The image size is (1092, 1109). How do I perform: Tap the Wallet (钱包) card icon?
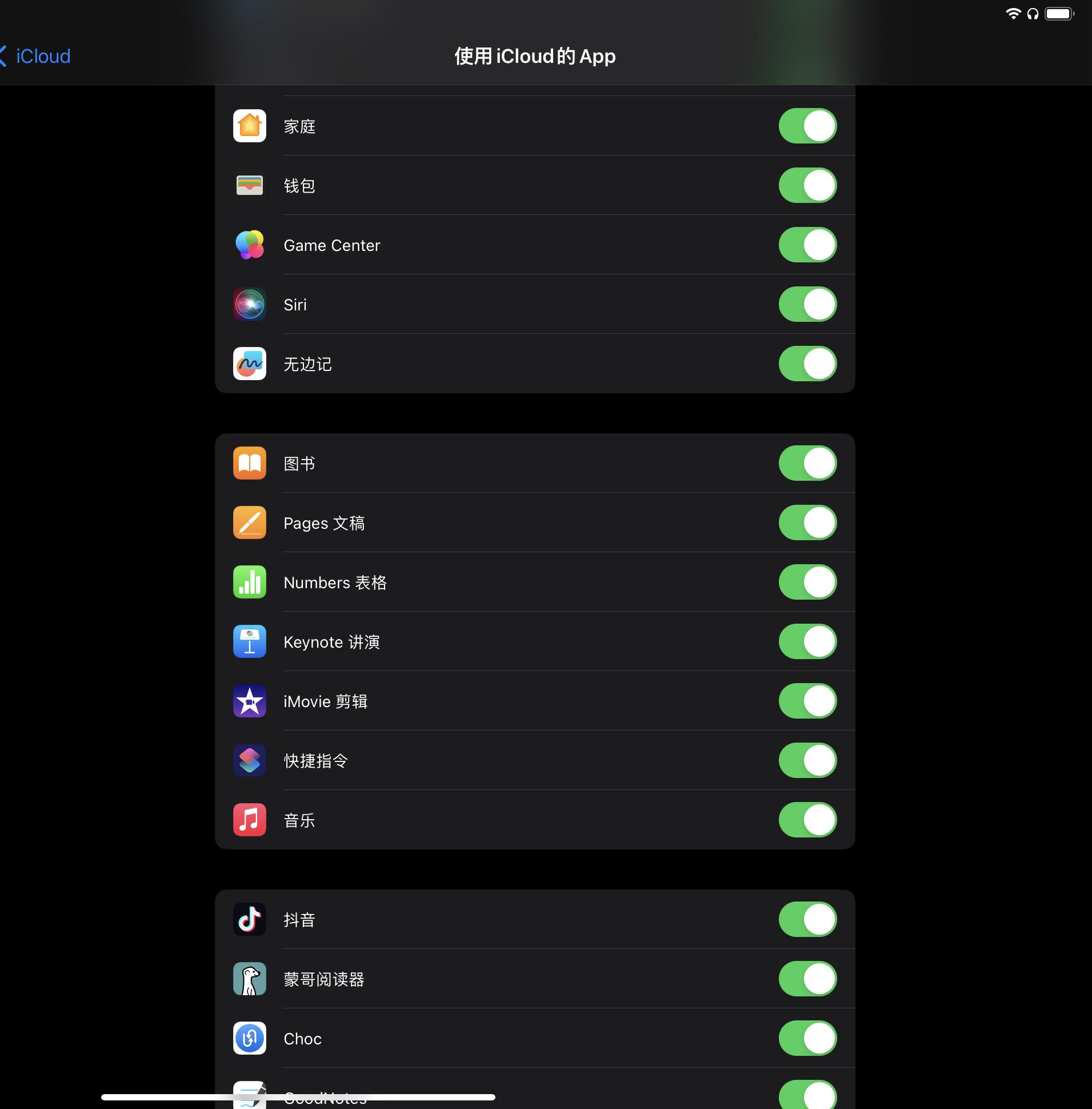point(250,185)
